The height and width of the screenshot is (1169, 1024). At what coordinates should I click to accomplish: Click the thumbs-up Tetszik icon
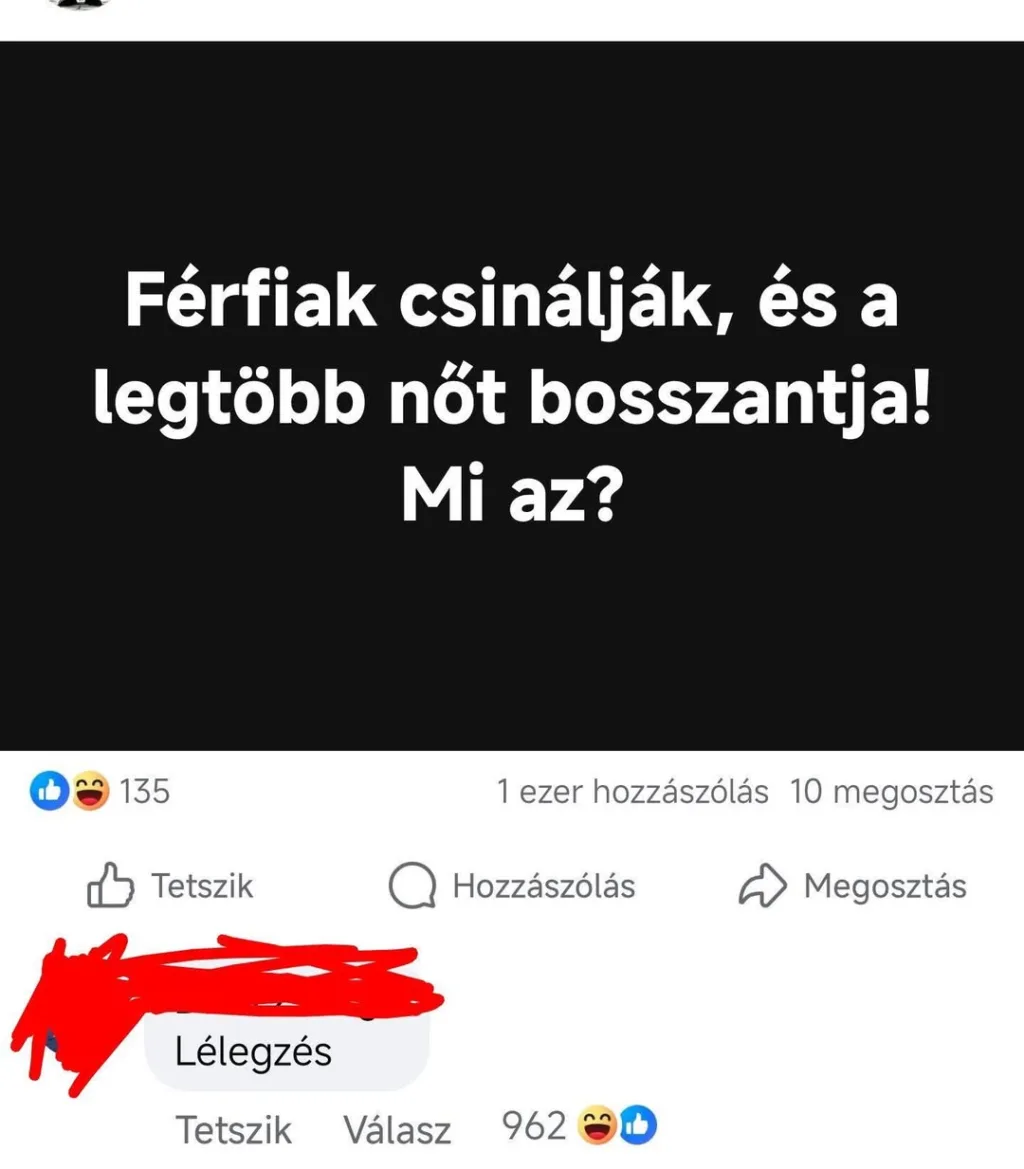pyautogui.click(x=110, y=885)
